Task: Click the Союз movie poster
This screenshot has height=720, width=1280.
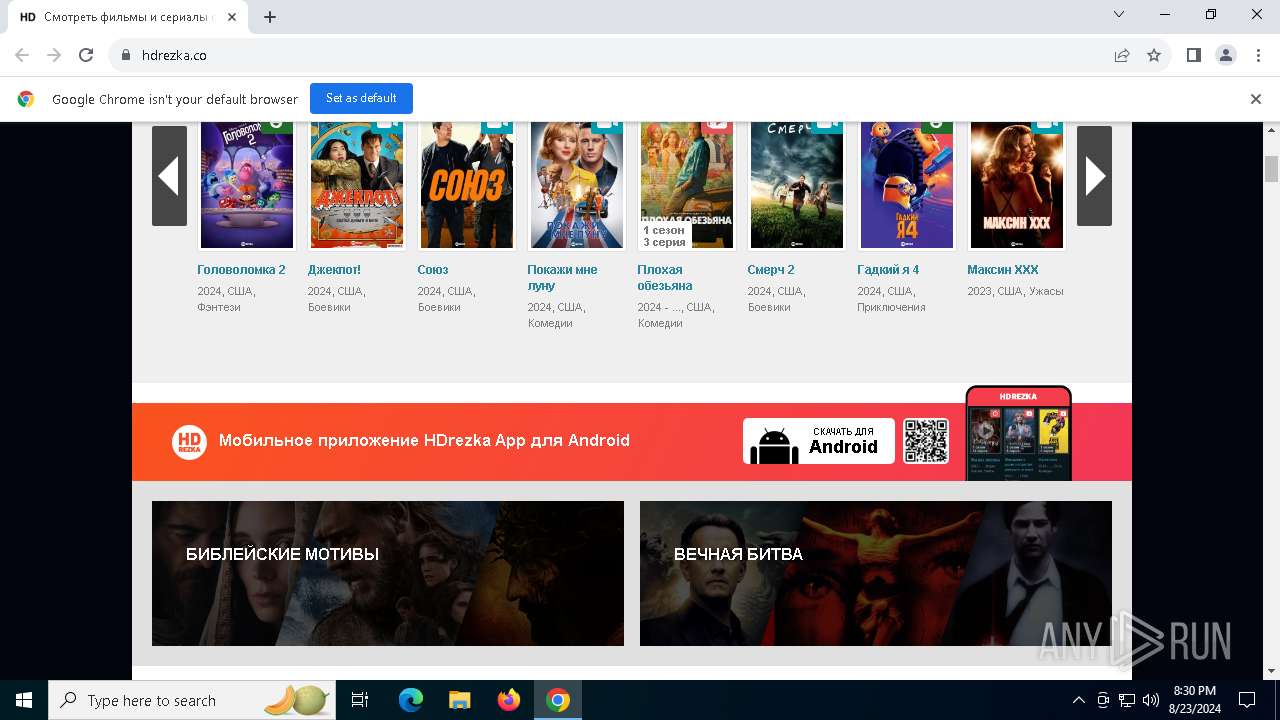Action: coord(467,185)
